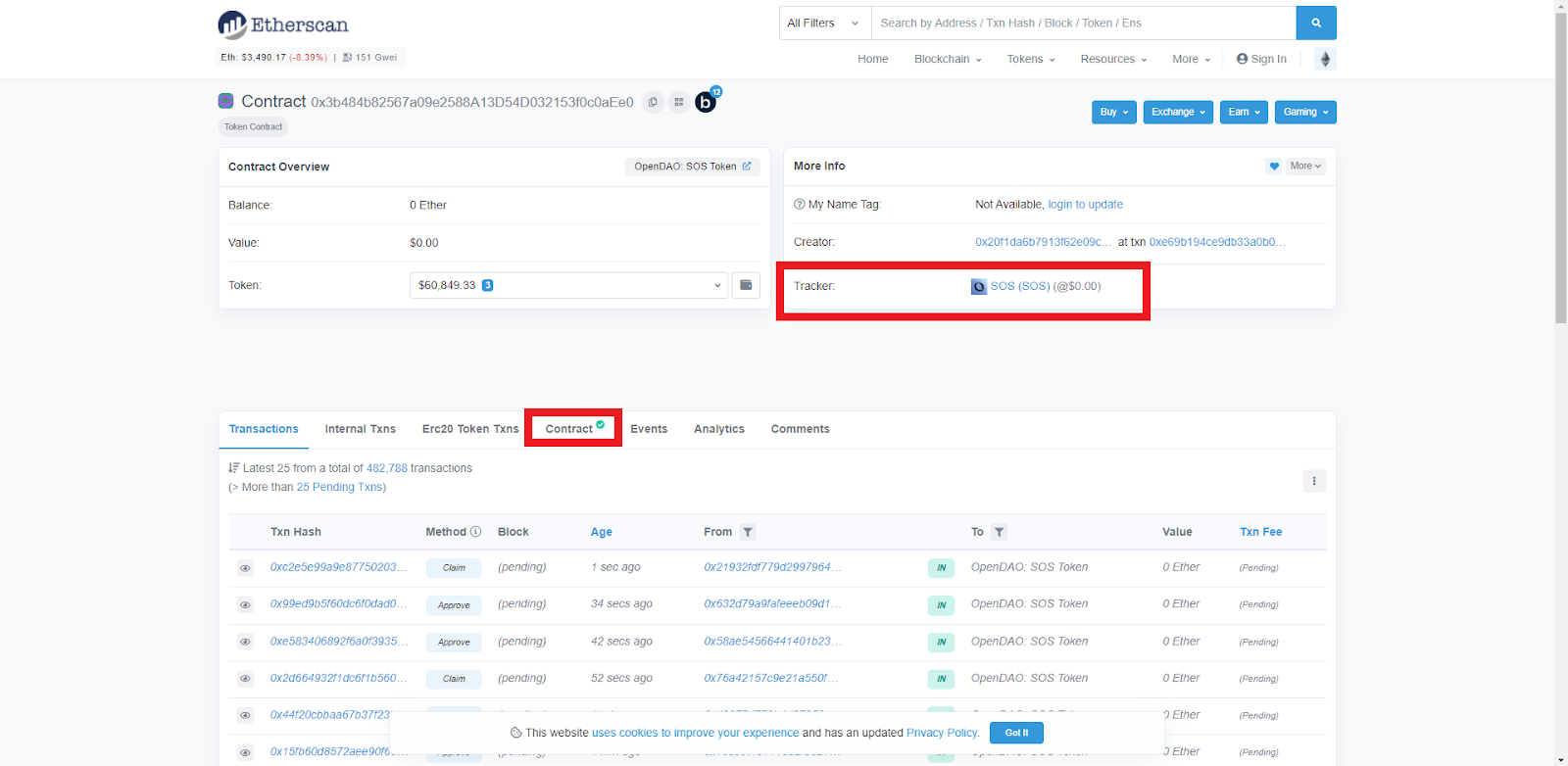Open the Exchange dropdown button
The image size is (1568, 766).
pos(1178,112)
